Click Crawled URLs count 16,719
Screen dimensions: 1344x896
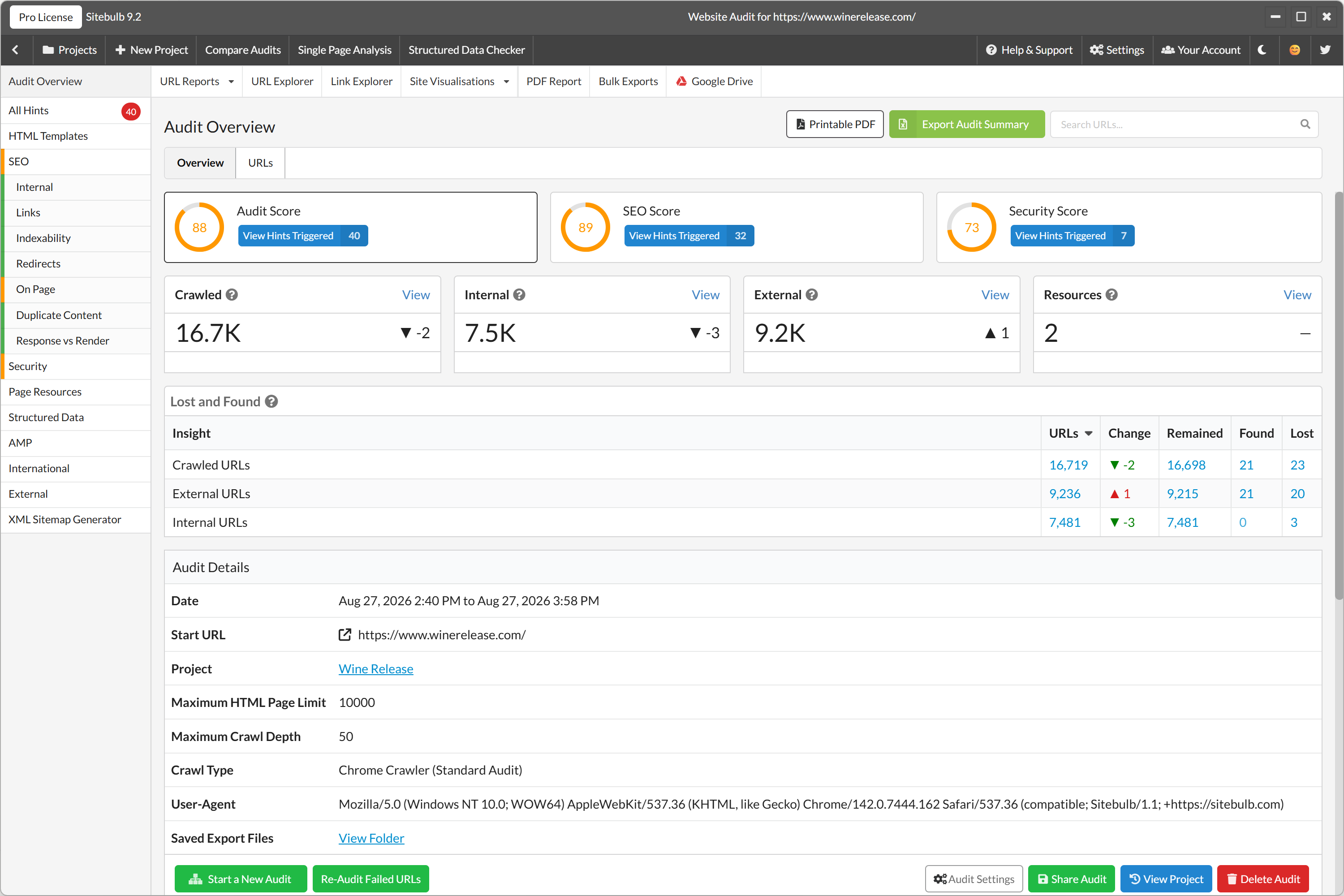click(x=1068, y=465)
